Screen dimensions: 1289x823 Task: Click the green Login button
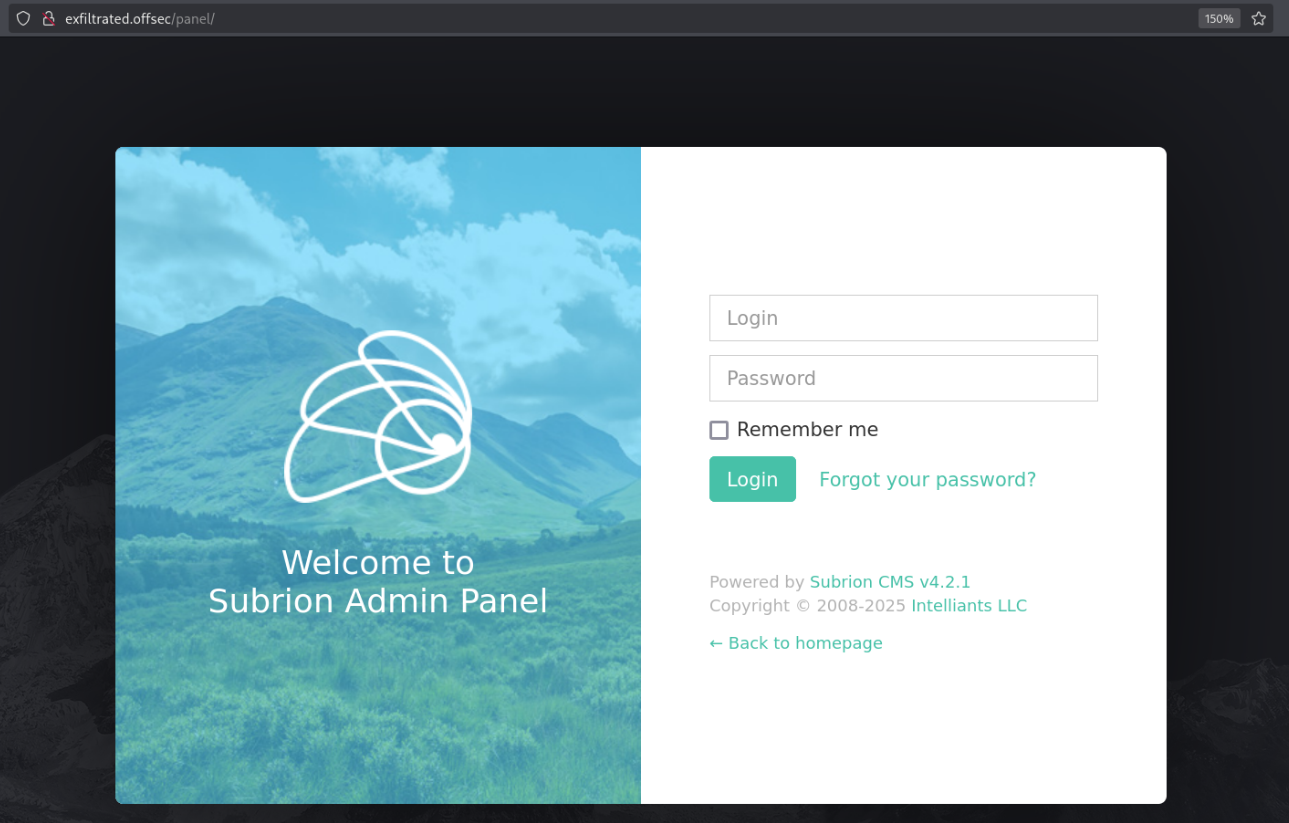point(752,479)
